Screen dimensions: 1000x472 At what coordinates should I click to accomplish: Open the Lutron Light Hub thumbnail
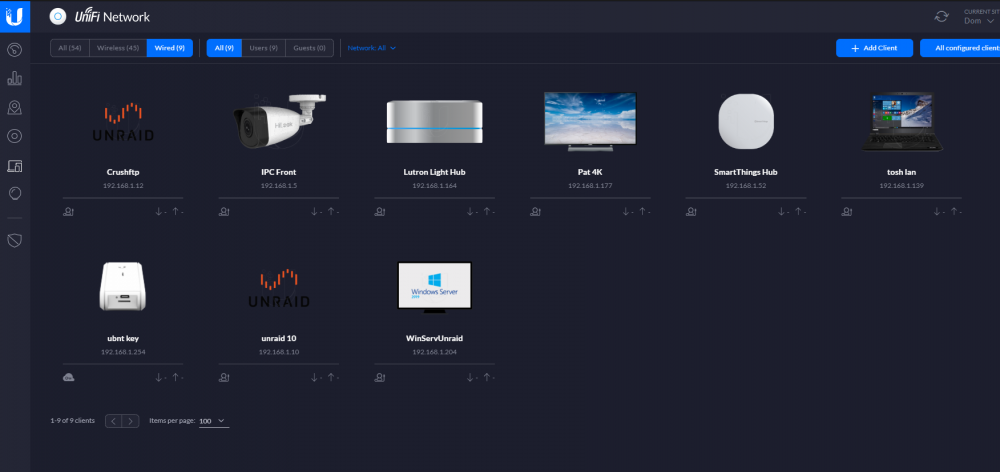434,122
